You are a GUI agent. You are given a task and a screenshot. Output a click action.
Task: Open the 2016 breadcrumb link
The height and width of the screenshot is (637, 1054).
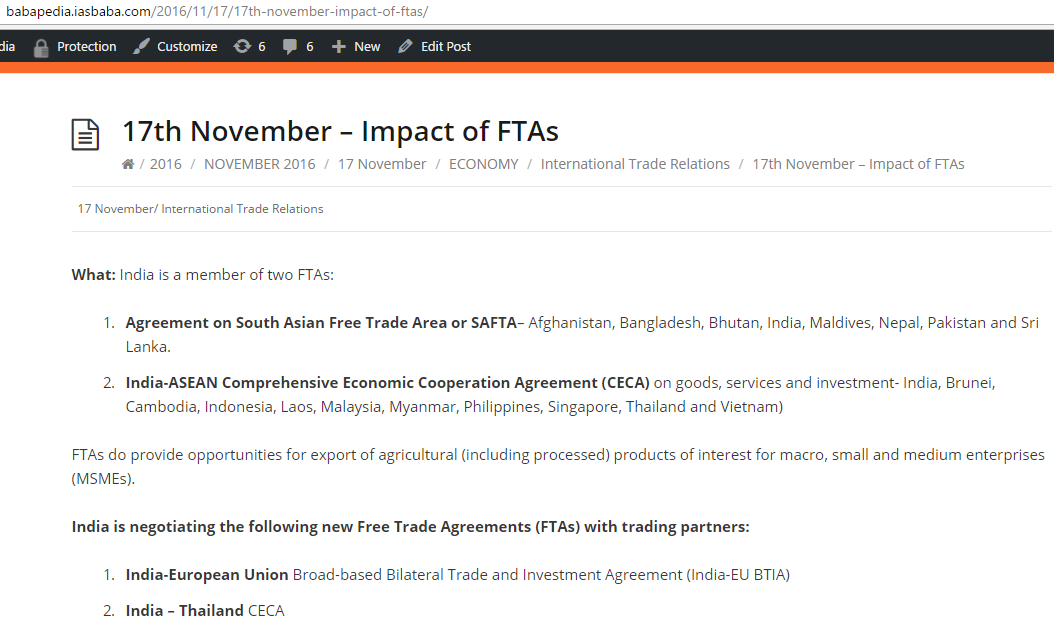165,164
